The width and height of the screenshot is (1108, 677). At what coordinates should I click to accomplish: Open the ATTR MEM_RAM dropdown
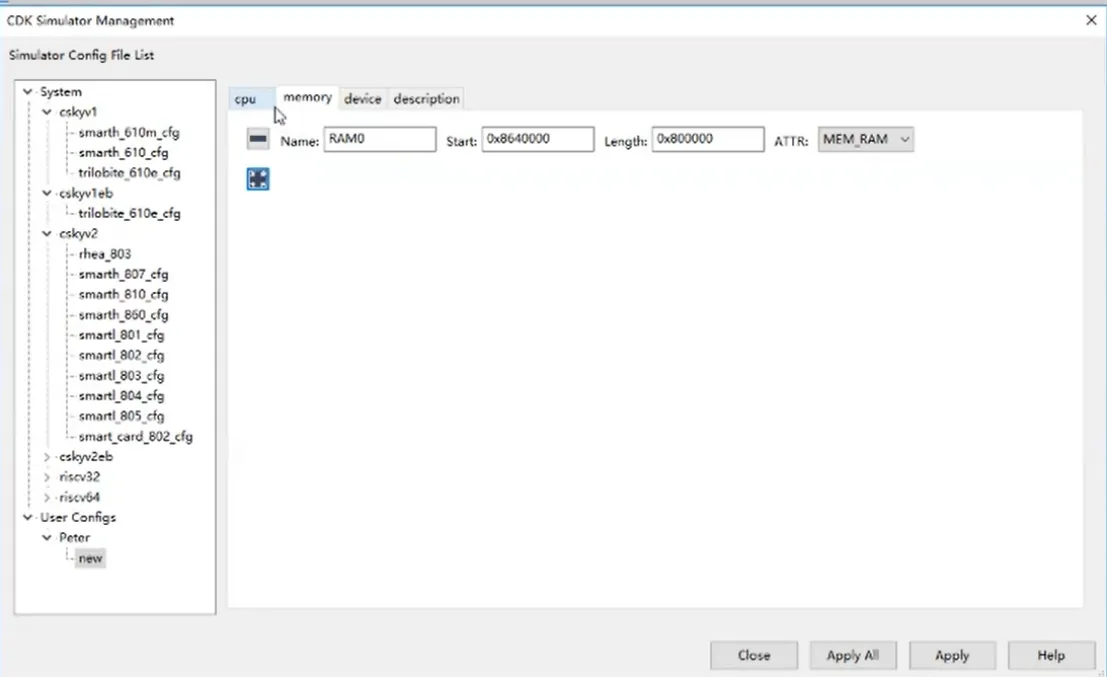(x=866, y=139)
